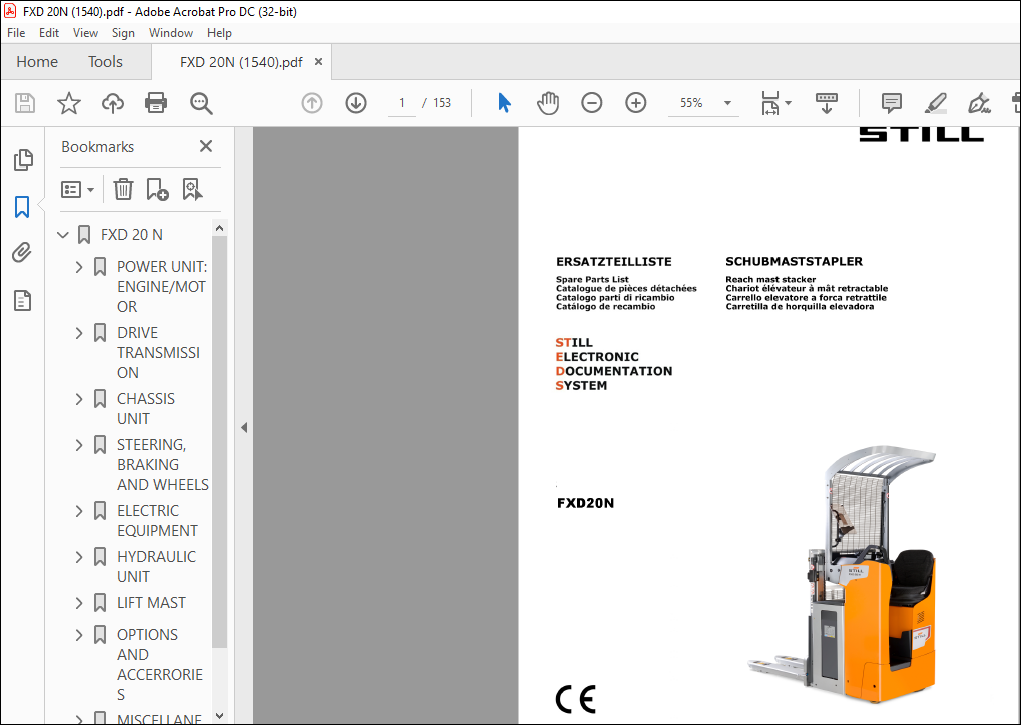The image size is (1021, 725).
Task: Open the attachments paperclip panel
Action: coord(22,253)
